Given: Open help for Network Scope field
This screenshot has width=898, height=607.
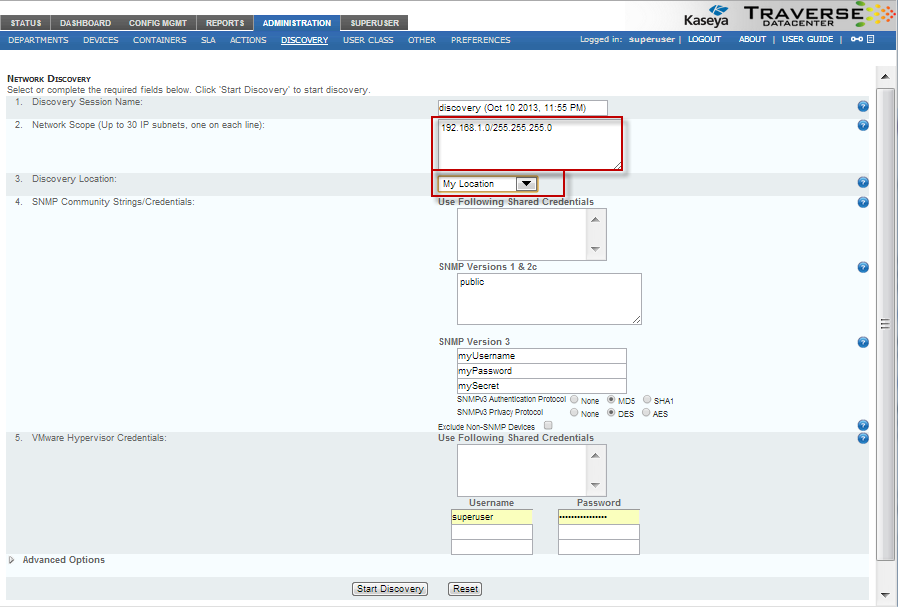Looking at the screenshot, I should [863, 125].
